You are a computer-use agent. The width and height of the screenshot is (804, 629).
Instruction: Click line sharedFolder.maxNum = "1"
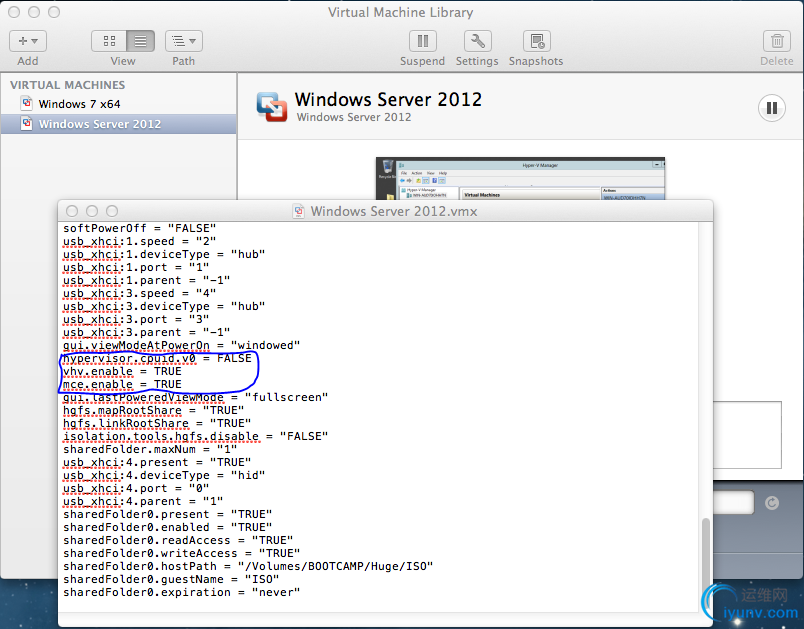[x=150, y=450]
